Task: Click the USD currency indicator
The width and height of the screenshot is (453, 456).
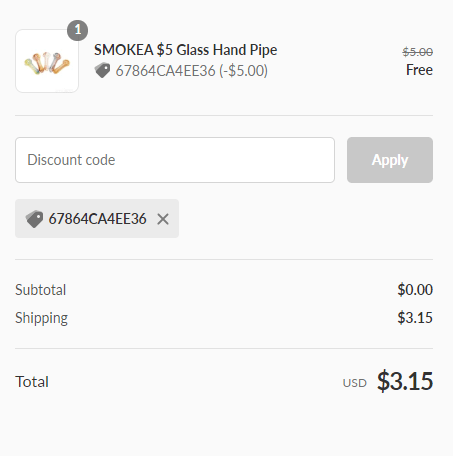Action: point(355,383)
